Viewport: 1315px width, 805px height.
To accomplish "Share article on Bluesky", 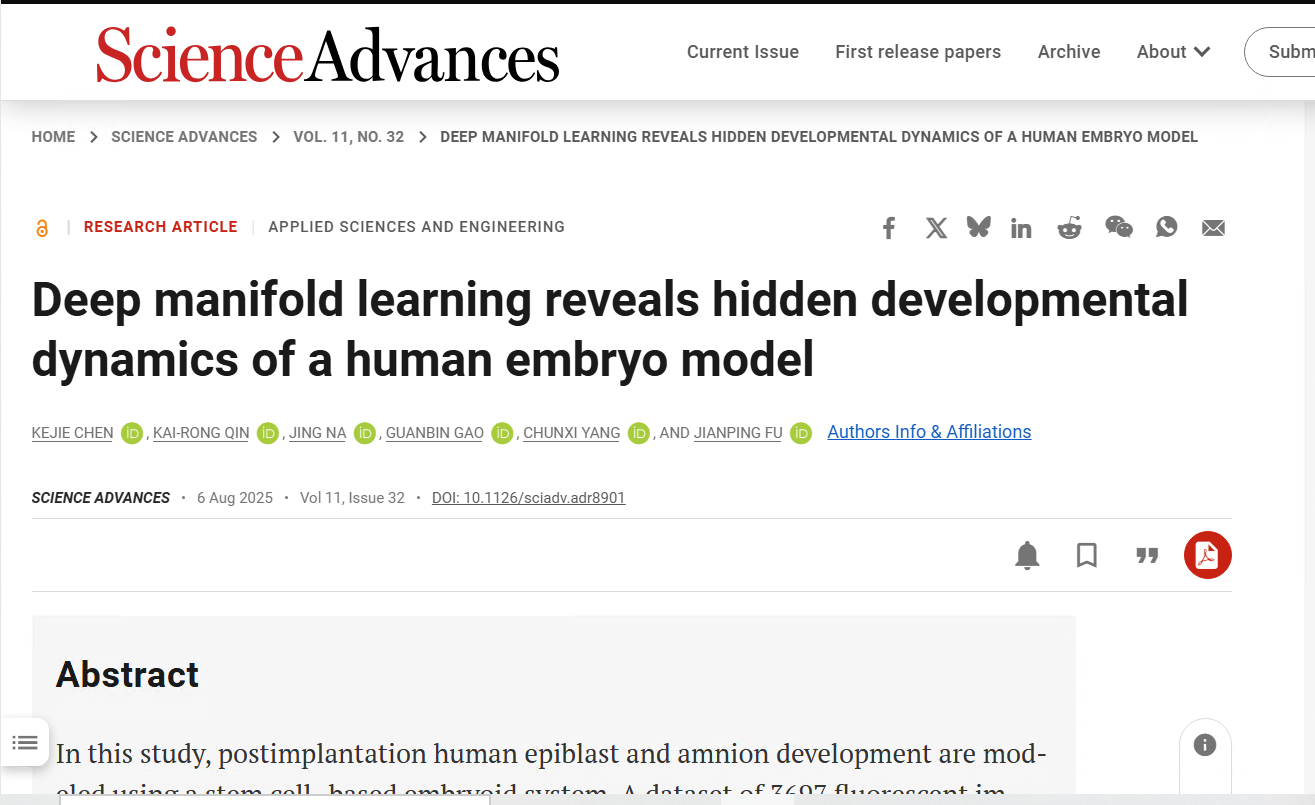I will [978, 227].
